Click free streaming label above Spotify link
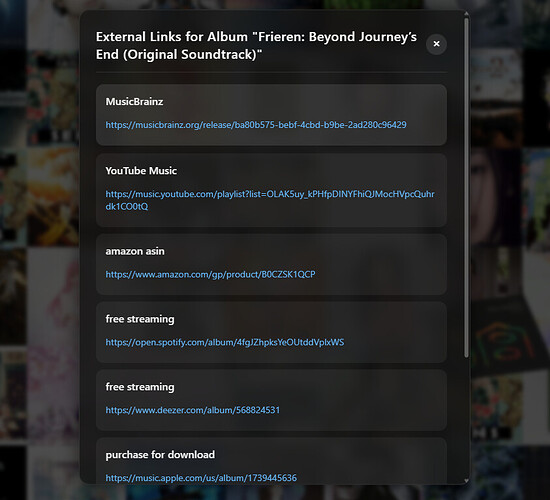 click(140, 319)
